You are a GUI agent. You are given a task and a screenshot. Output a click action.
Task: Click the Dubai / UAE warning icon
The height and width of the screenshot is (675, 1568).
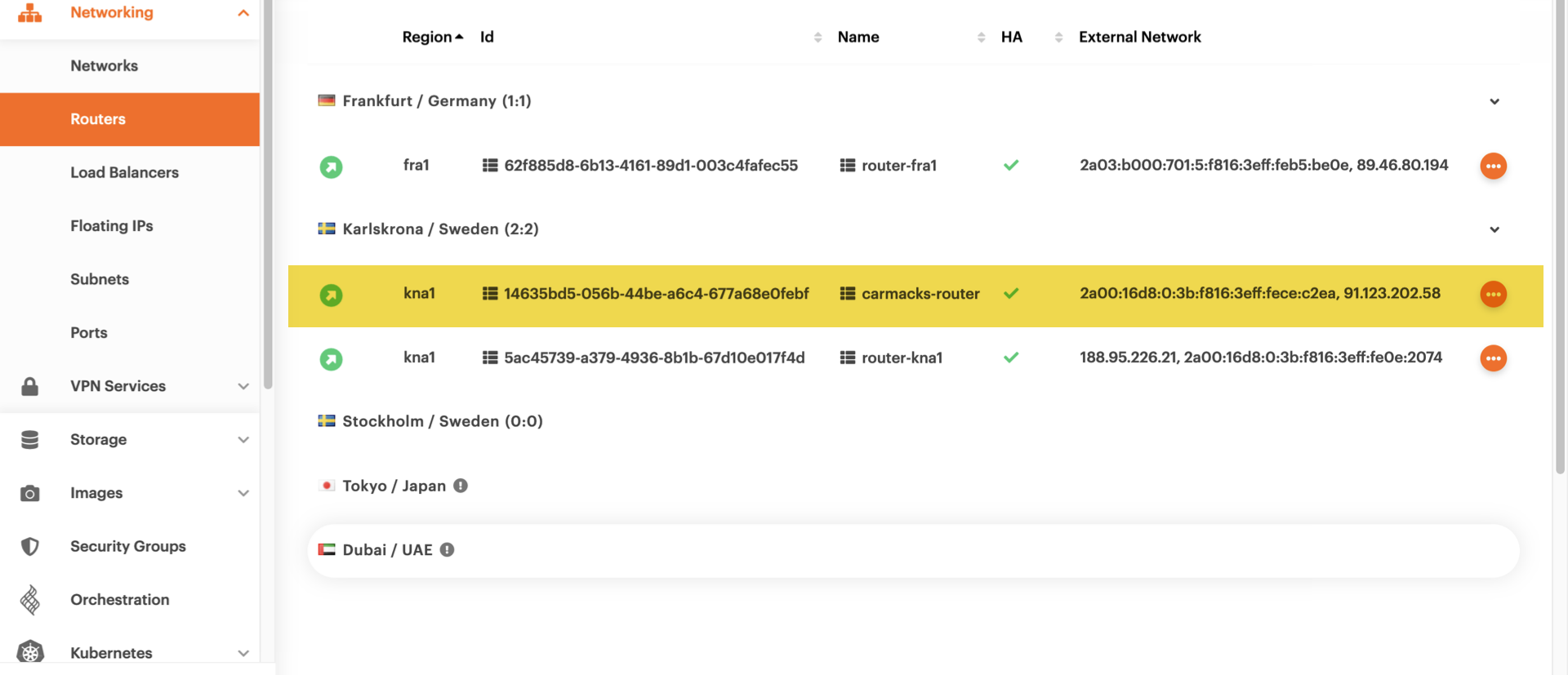click(447, 550)
